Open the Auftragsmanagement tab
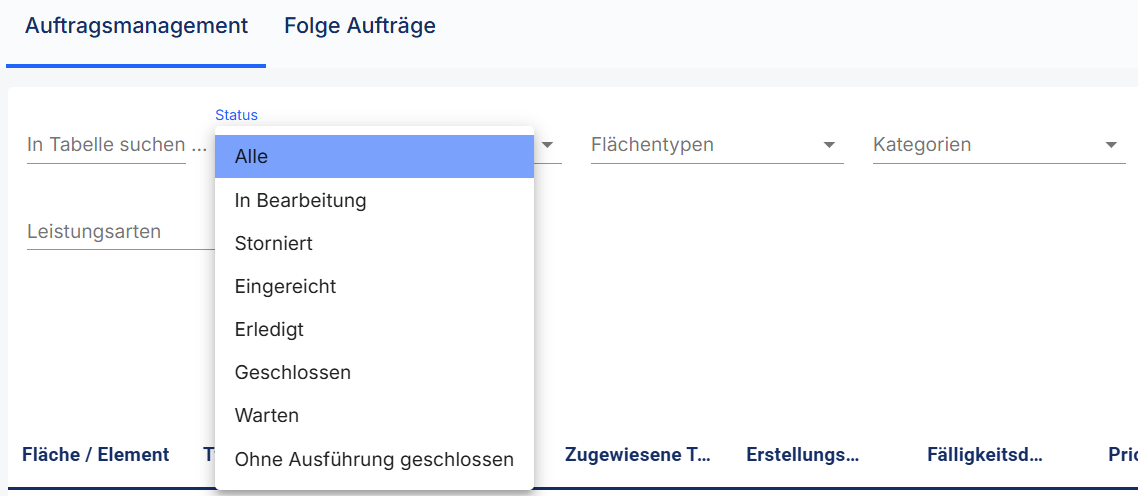 tap(136, 26)
